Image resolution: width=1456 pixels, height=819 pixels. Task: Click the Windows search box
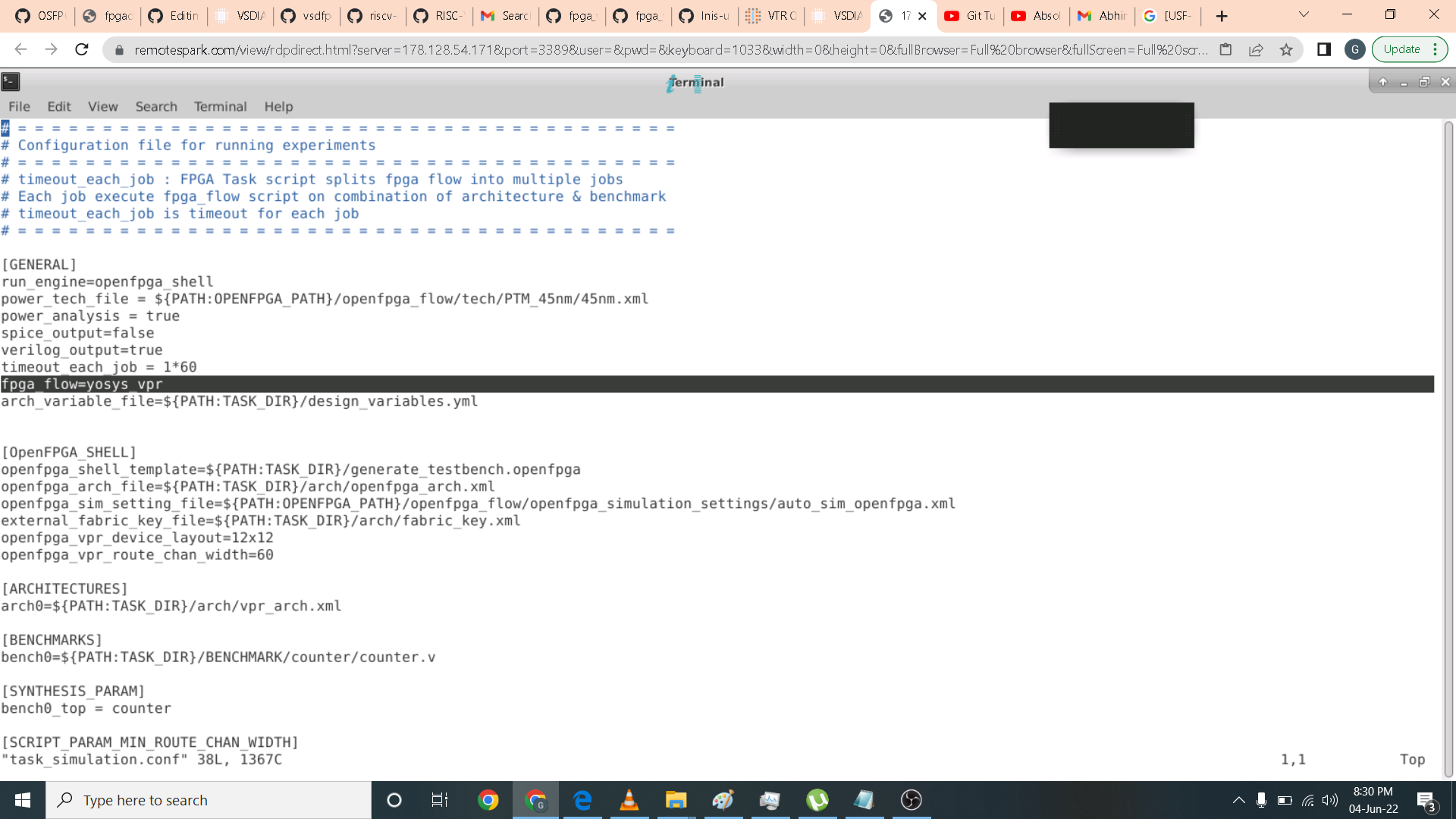click(x=209, y=800)
